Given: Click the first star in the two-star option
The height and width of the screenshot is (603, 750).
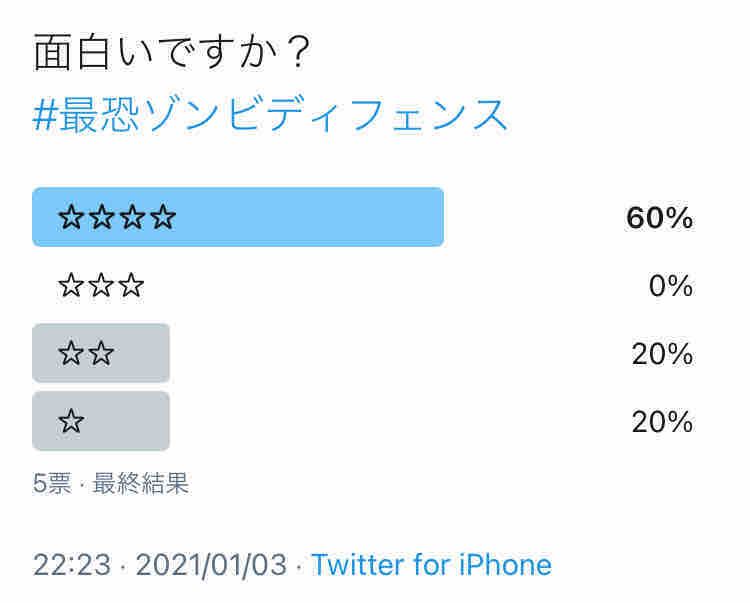Looking at the screenshot, I should coord(71,354).
